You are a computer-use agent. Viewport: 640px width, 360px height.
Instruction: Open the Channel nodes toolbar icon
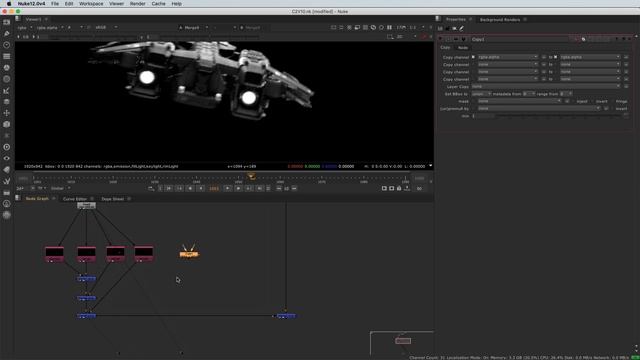tap(7, 56)
